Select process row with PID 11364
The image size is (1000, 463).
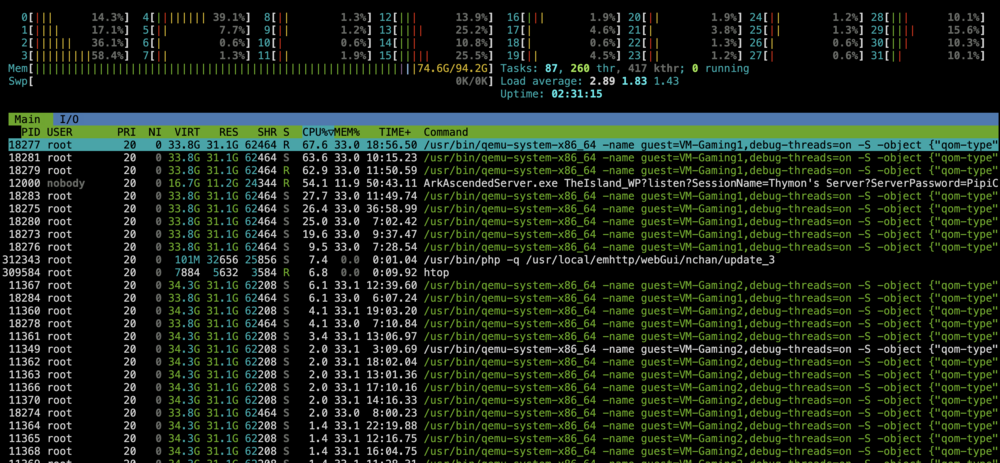point(504,425)
